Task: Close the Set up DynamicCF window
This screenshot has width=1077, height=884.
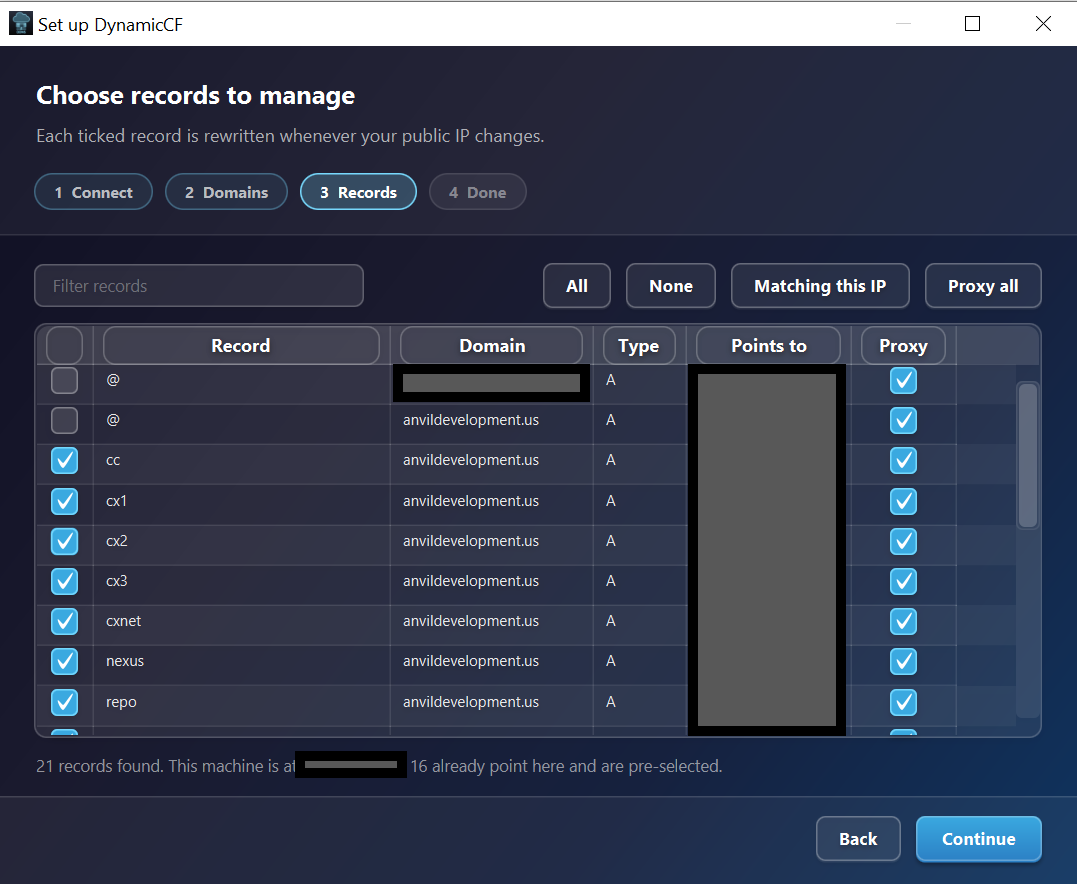Action: [x=1043, y=23]
